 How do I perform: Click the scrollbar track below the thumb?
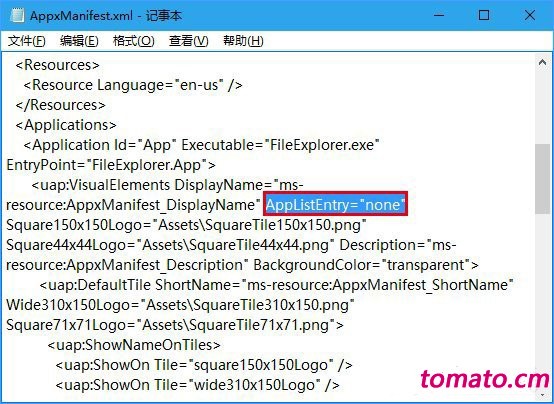[x=542, y=300]
